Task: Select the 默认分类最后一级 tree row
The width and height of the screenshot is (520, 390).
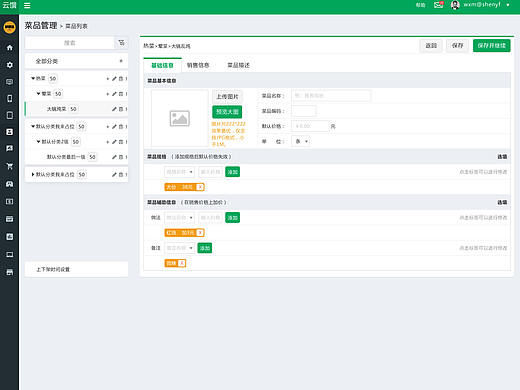Action: tap(76, 157)
